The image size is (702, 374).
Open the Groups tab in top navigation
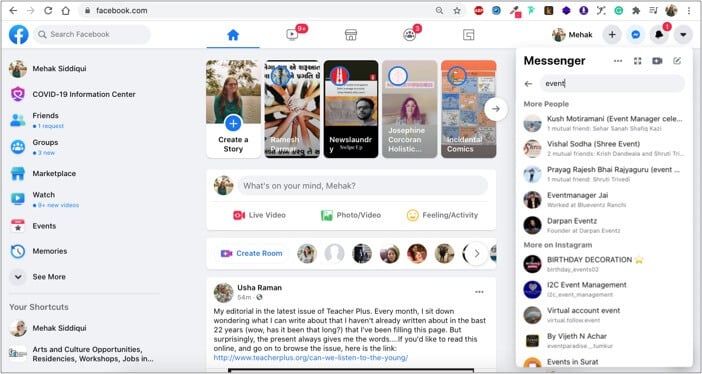pyautogui.click(x=410, y=35)
